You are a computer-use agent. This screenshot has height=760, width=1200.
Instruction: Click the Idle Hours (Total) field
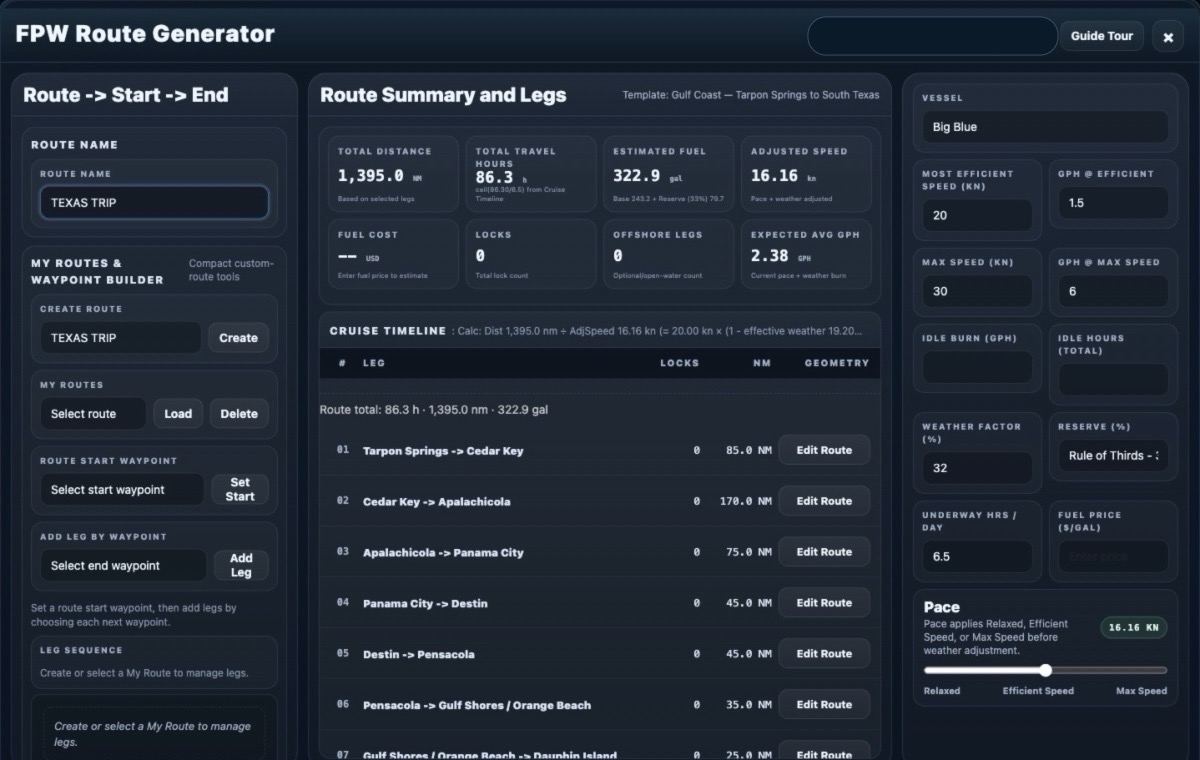coord(1113,379)
